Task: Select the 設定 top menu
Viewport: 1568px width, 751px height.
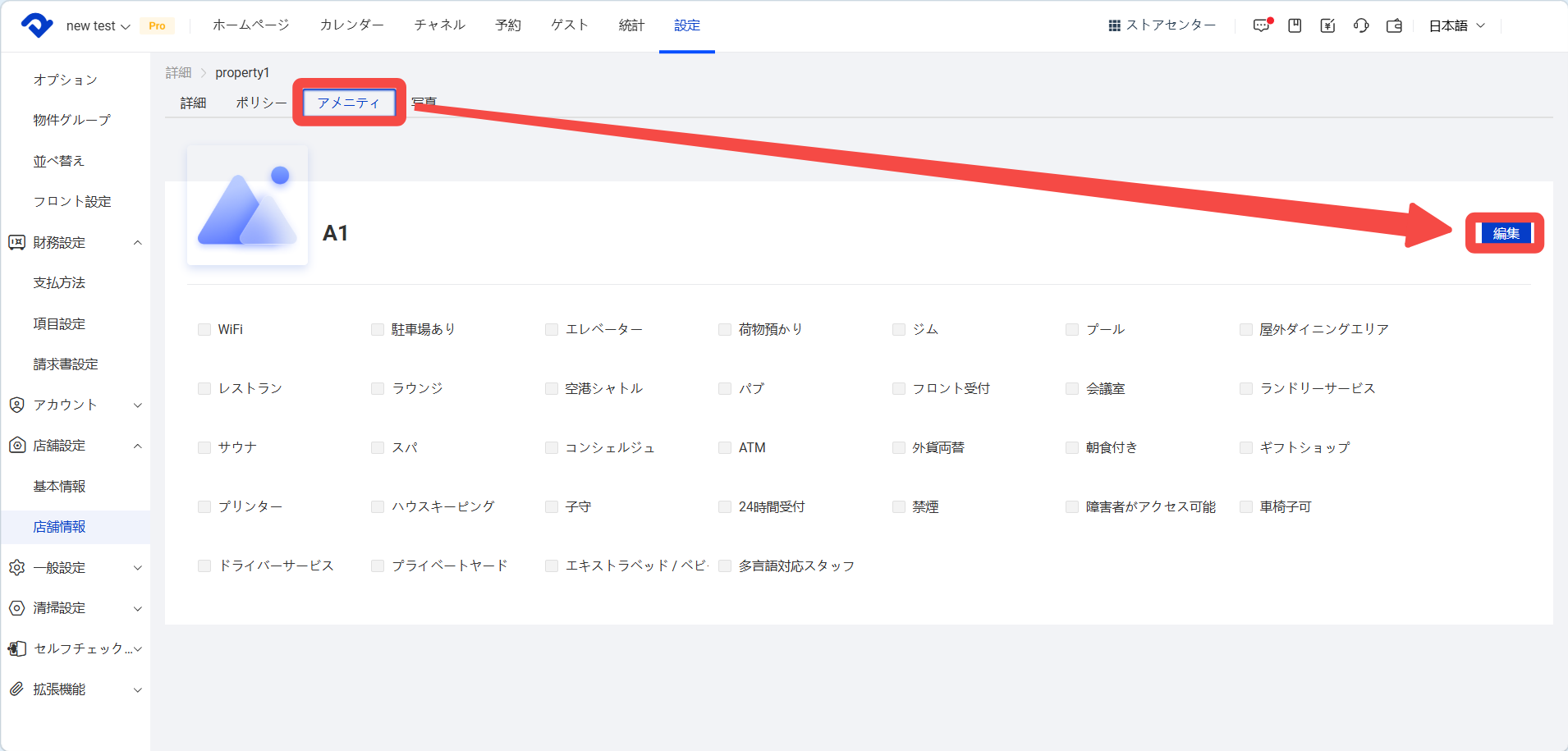Action: (x=687, y=25)
